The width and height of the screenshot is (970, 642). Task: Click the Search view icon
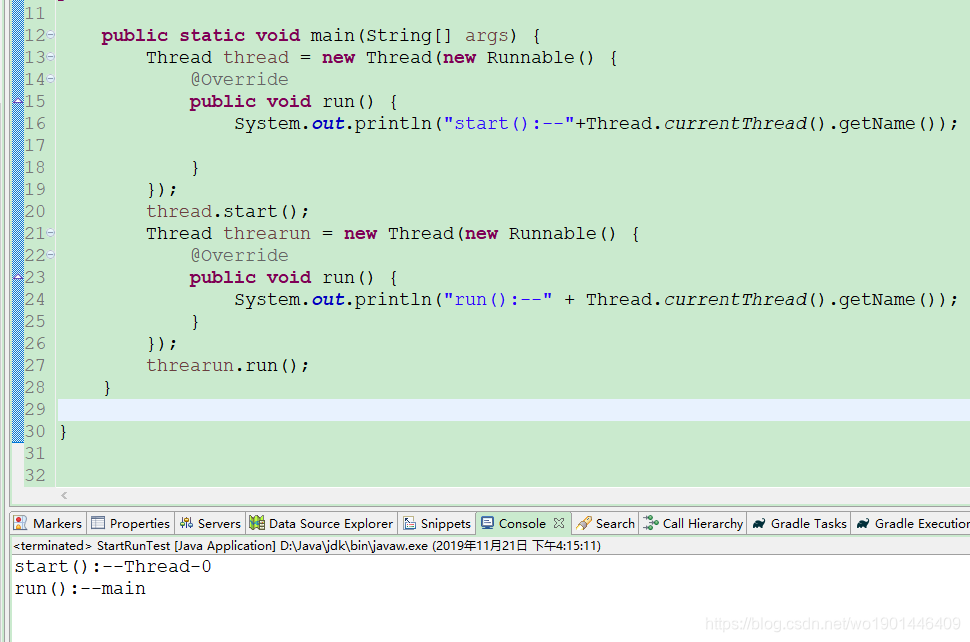(581, 523)
